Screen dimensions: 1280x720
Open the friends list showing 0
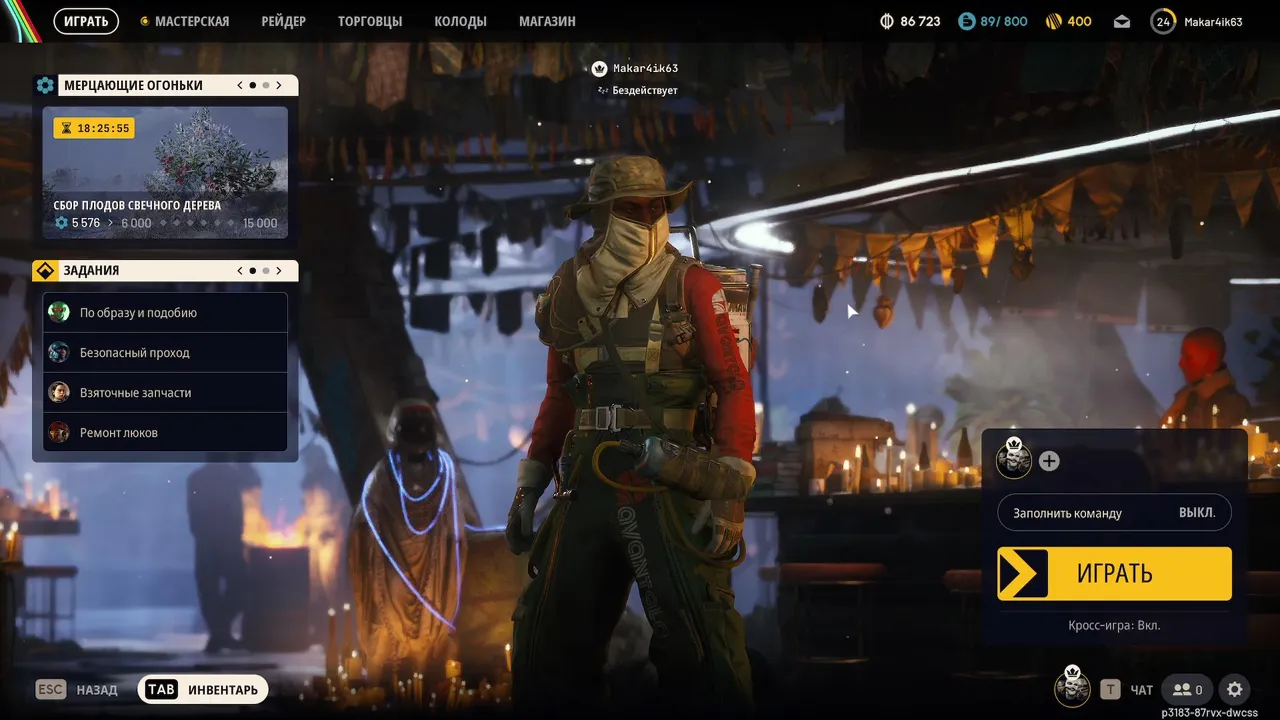click(x=1188, y=689)
